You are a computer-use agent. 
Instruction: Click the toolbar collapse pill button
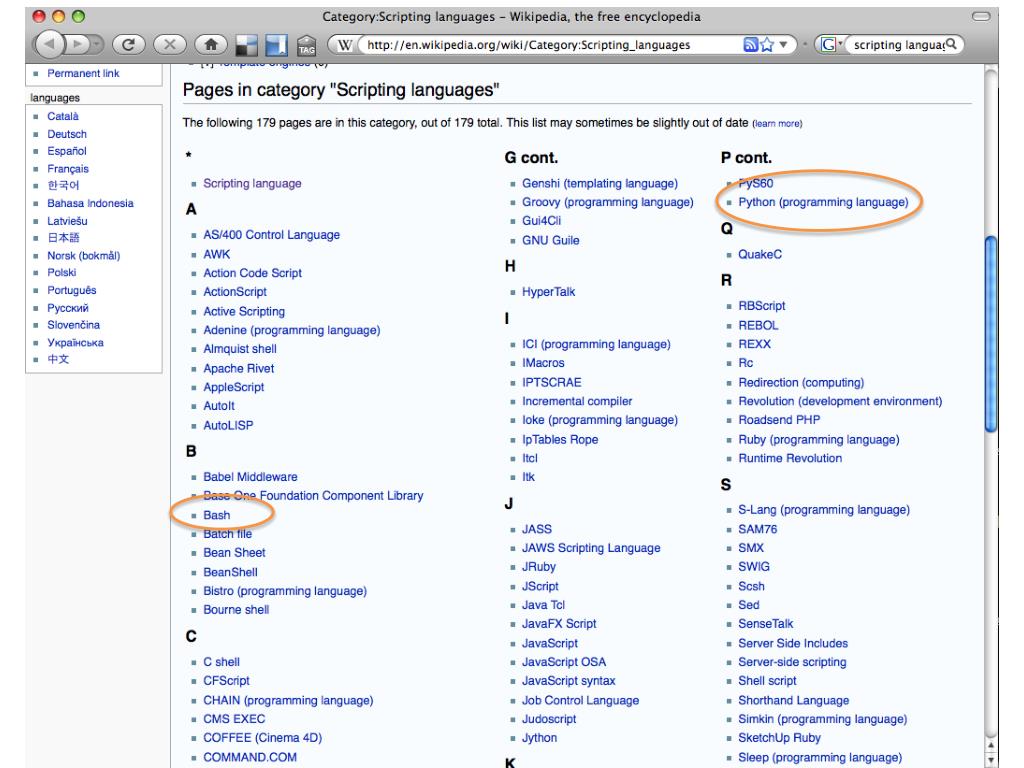(x=981, y=16)
